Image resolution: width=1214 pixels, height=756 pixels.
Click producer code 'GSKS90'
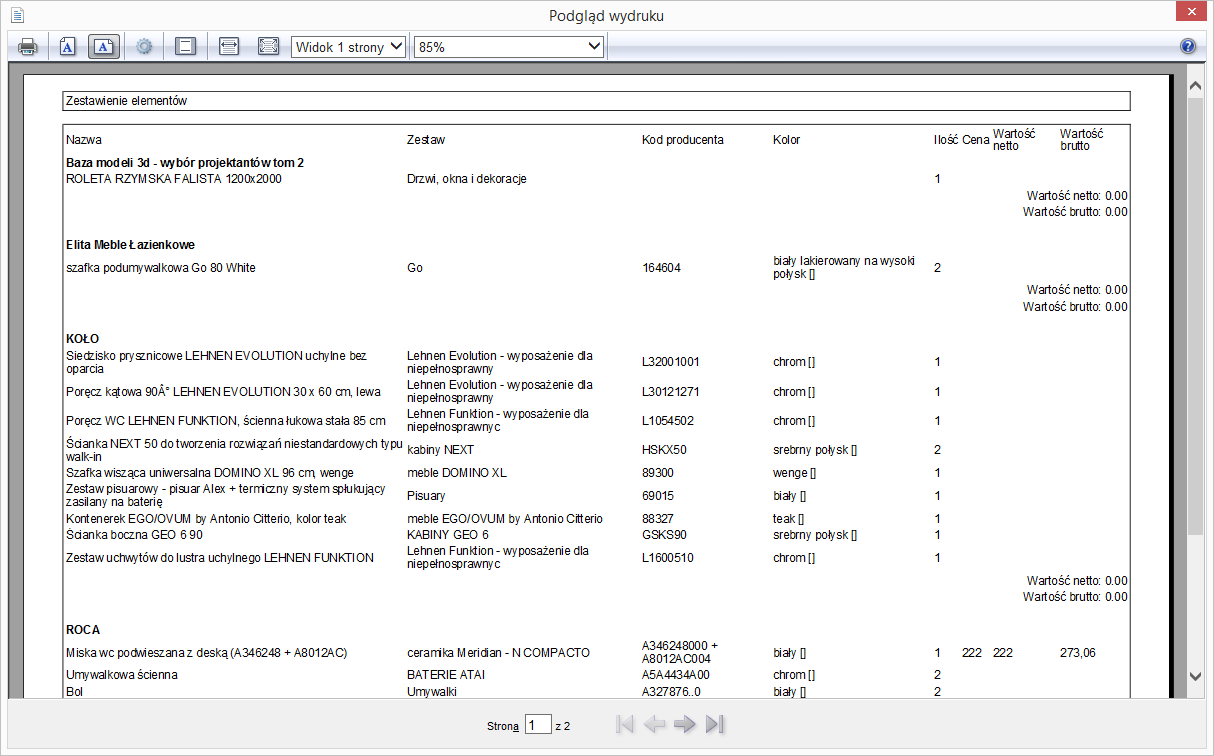[x=665, y=535]
